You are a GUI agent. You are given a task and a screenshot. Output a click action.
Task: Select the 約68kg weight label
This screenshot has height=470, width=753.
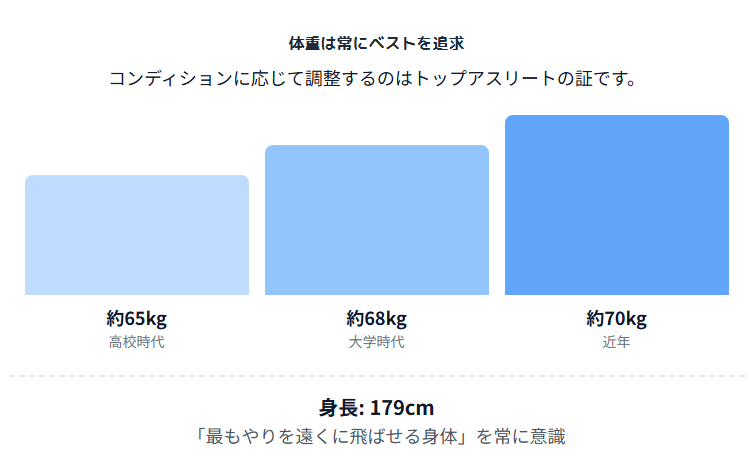pyautogui.click(x=377, y=318)
